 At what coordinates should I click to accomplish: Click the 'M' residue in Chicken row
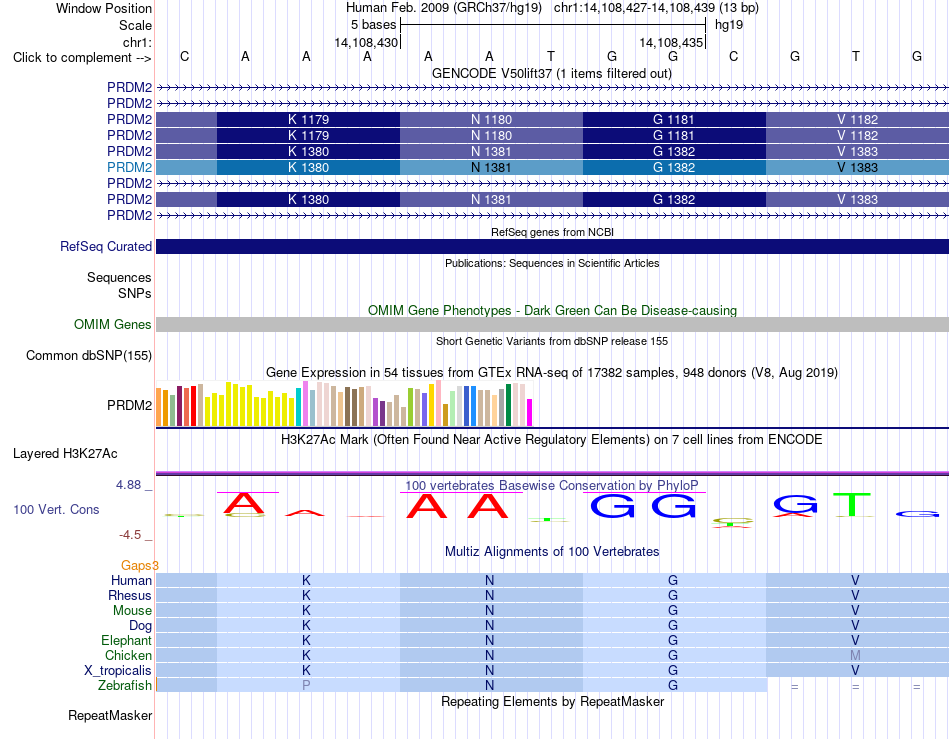[x=855, y=655]
